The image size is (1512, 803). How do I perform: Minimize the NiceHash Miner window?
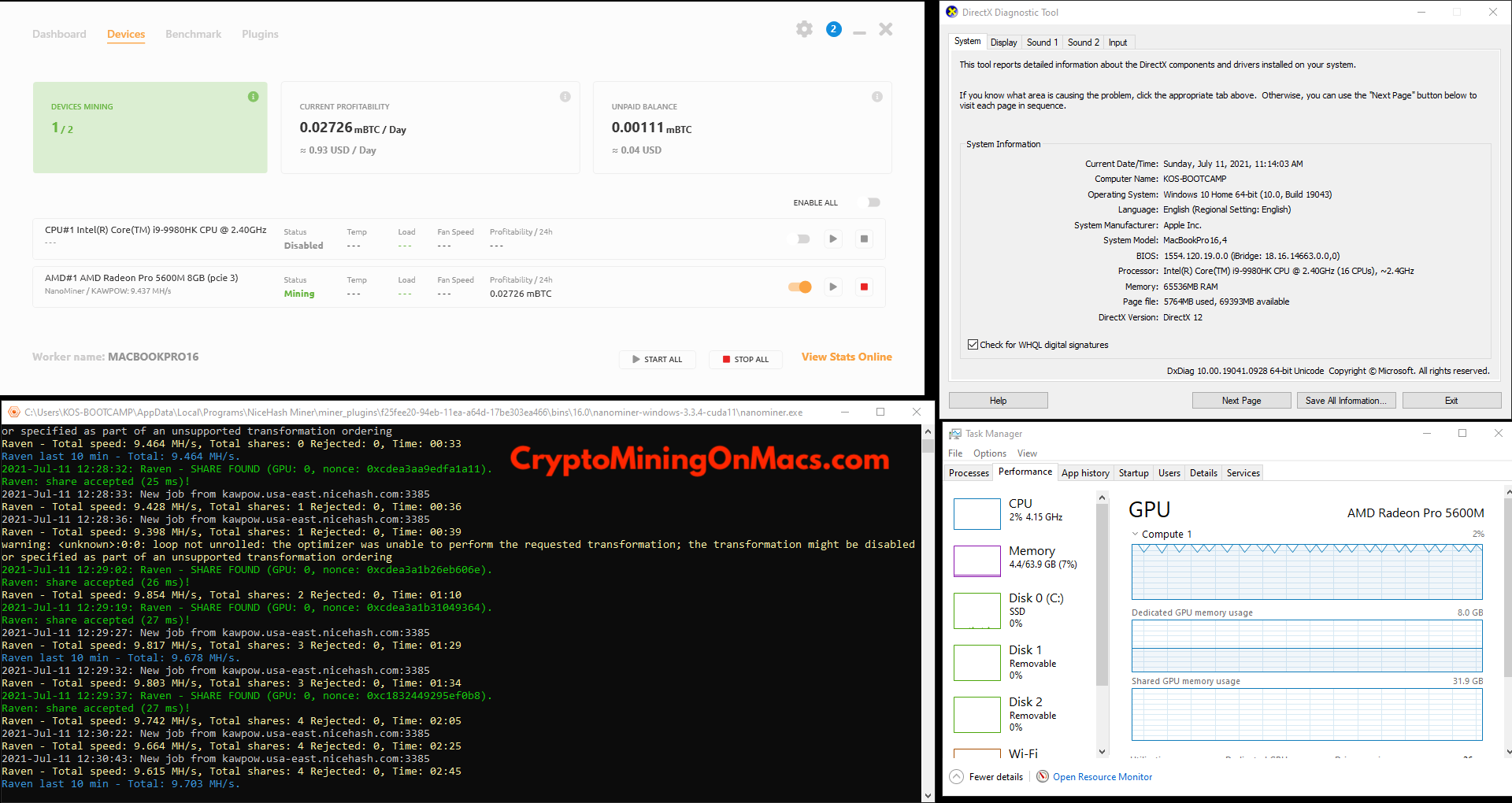859,32
